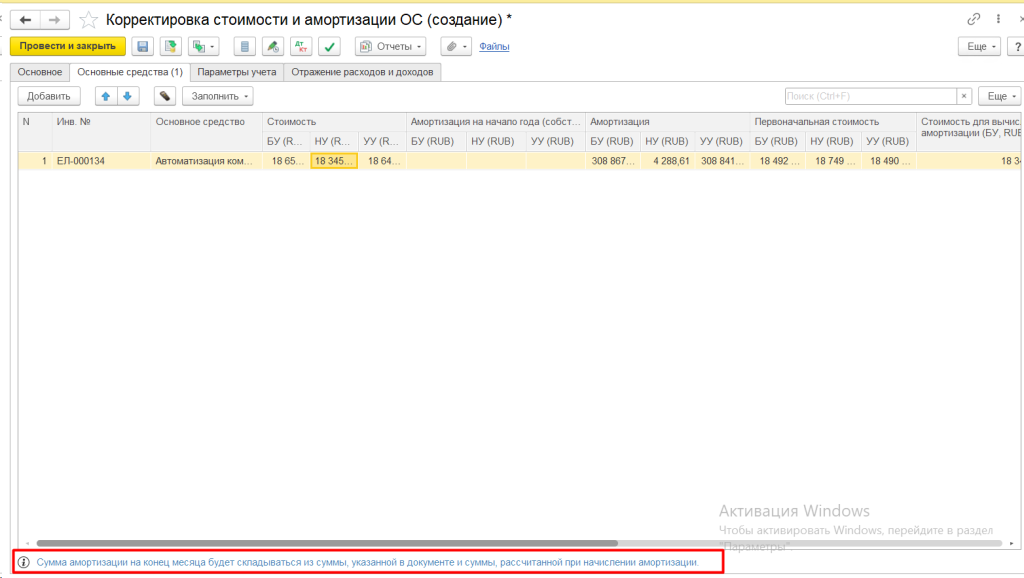The width and height of the screenshot is (1024, 578).
Task: Click the horizontal scrollbar under the table
Action: [400, 542]
